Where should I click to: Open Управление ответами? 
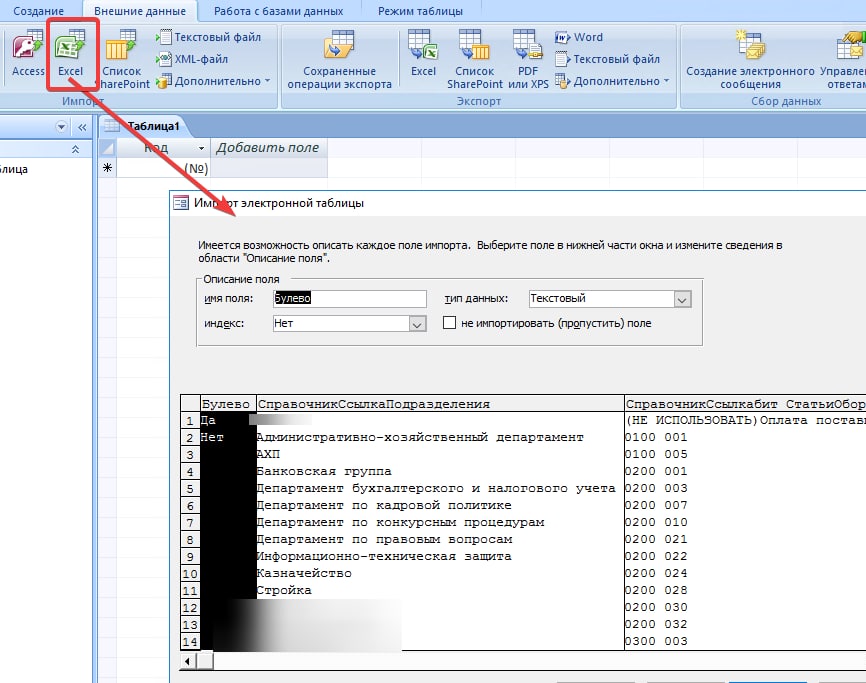[844, 60]
